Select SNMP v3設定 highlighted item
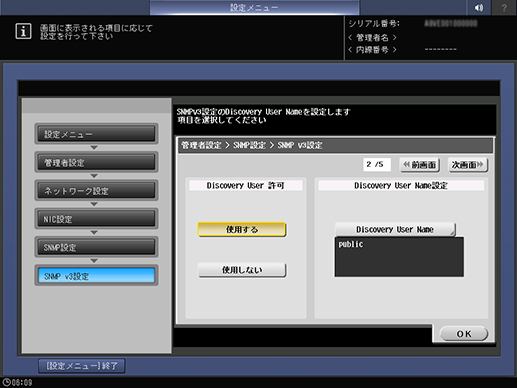The width and height of the screenshot is (517, 388). [x=96, y=276]
